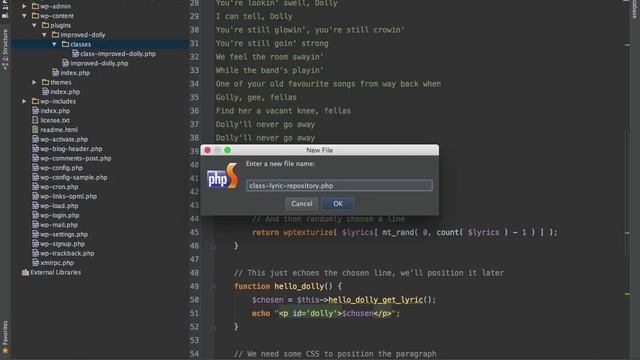
Task: Select the themes folder label
Action: [61, 82]
